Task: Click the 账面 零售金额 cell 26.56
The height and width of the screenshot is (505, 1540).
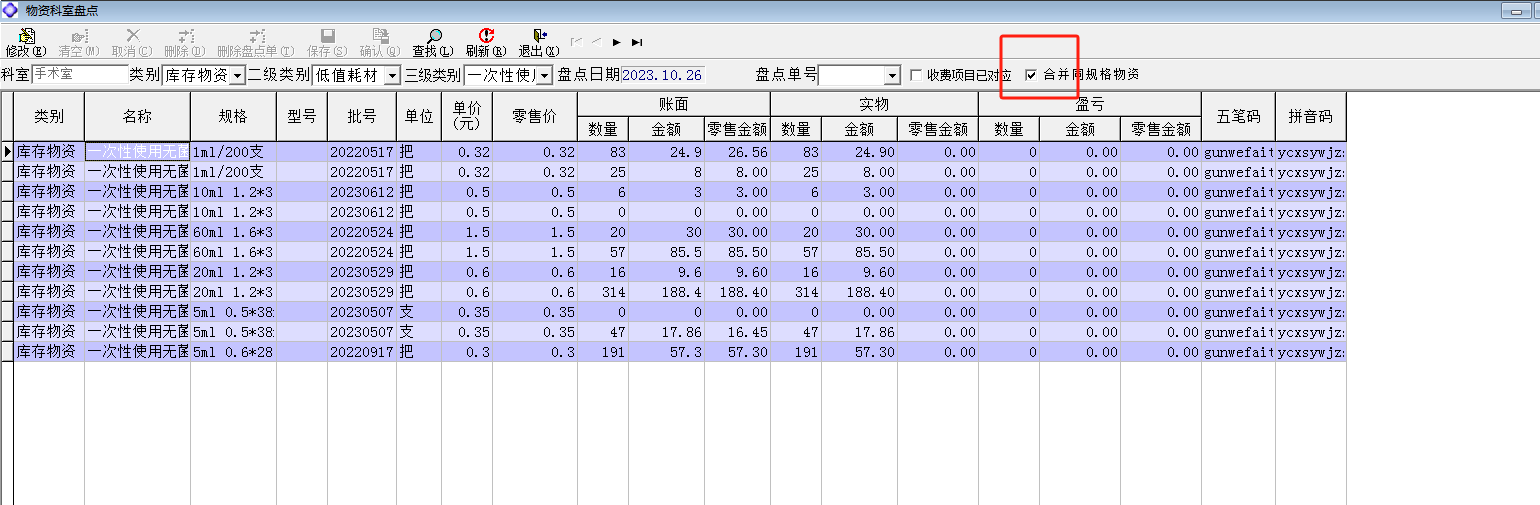Action: pos(738,152)
